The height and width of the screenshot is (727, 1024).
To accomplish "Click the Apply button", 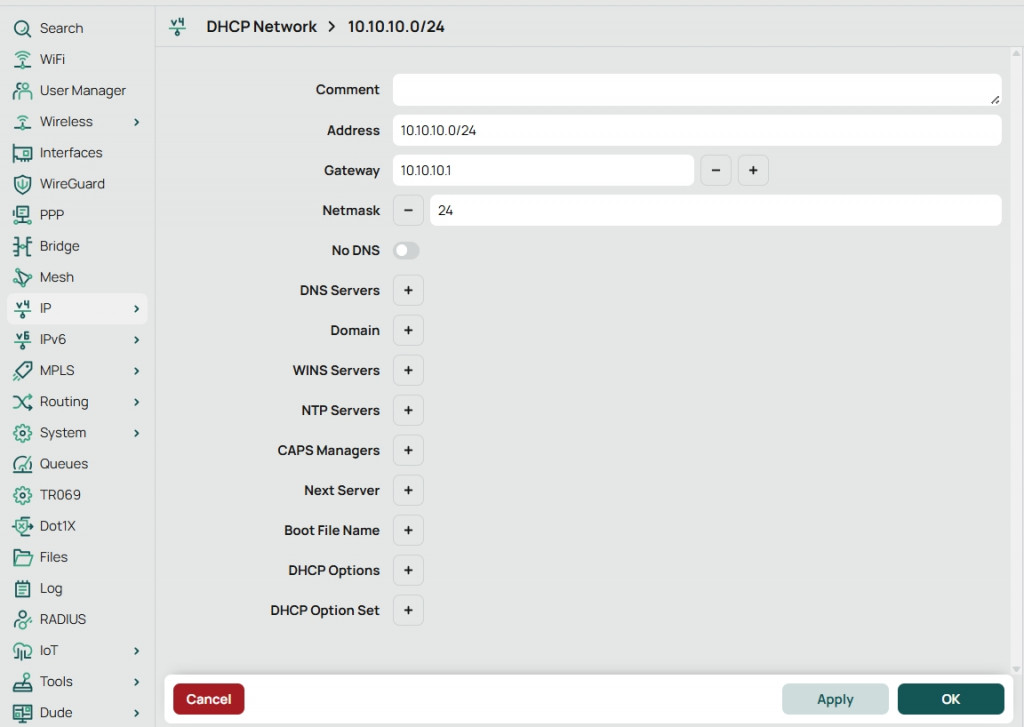I will point(835,699).
